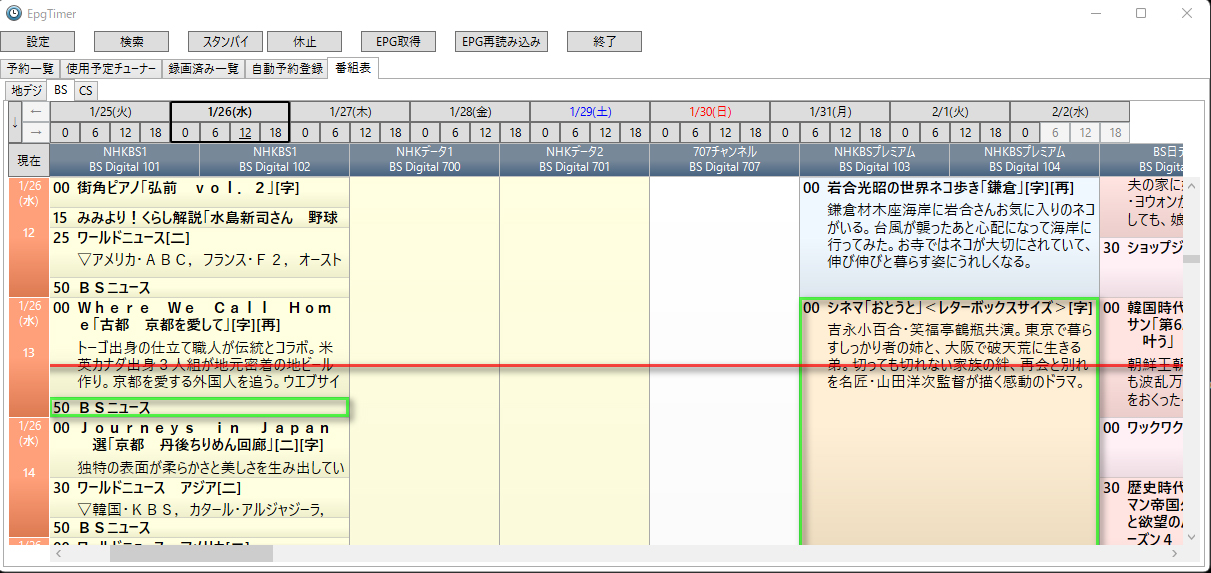Select ショップジ program at 30
This screenshot has width=1211, height=573.
click(1142, 267)
